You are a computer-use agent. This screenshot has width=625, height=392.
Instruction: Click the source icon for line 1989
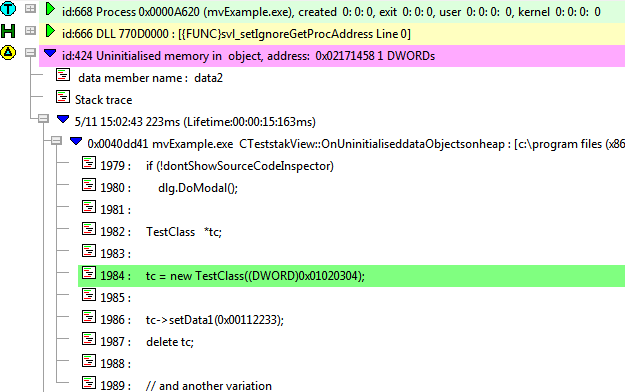click(89, 382)
